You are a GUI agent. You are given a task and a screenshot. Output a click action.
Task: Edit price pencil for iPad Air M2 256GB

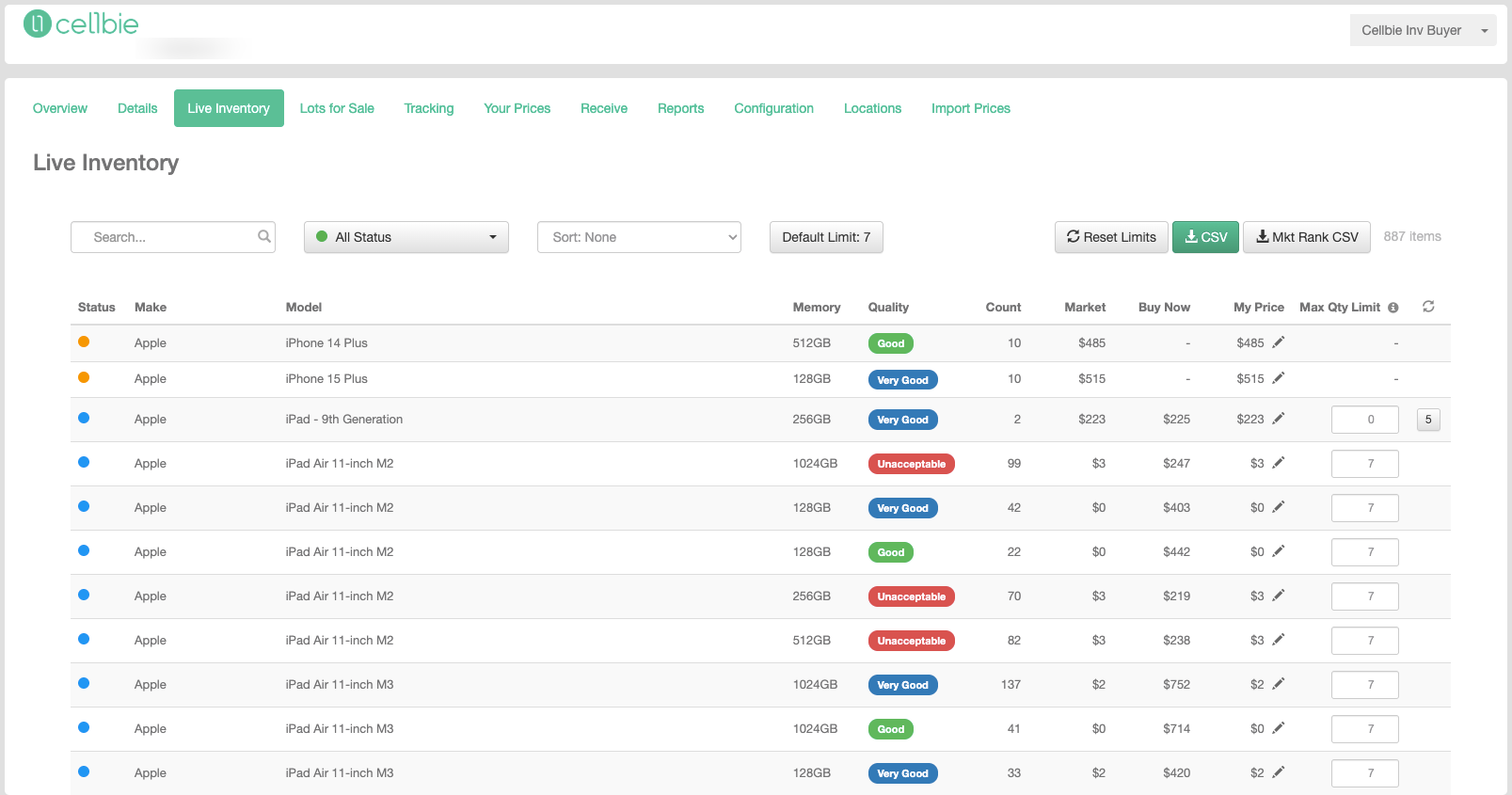click(x=1278, y=596)
